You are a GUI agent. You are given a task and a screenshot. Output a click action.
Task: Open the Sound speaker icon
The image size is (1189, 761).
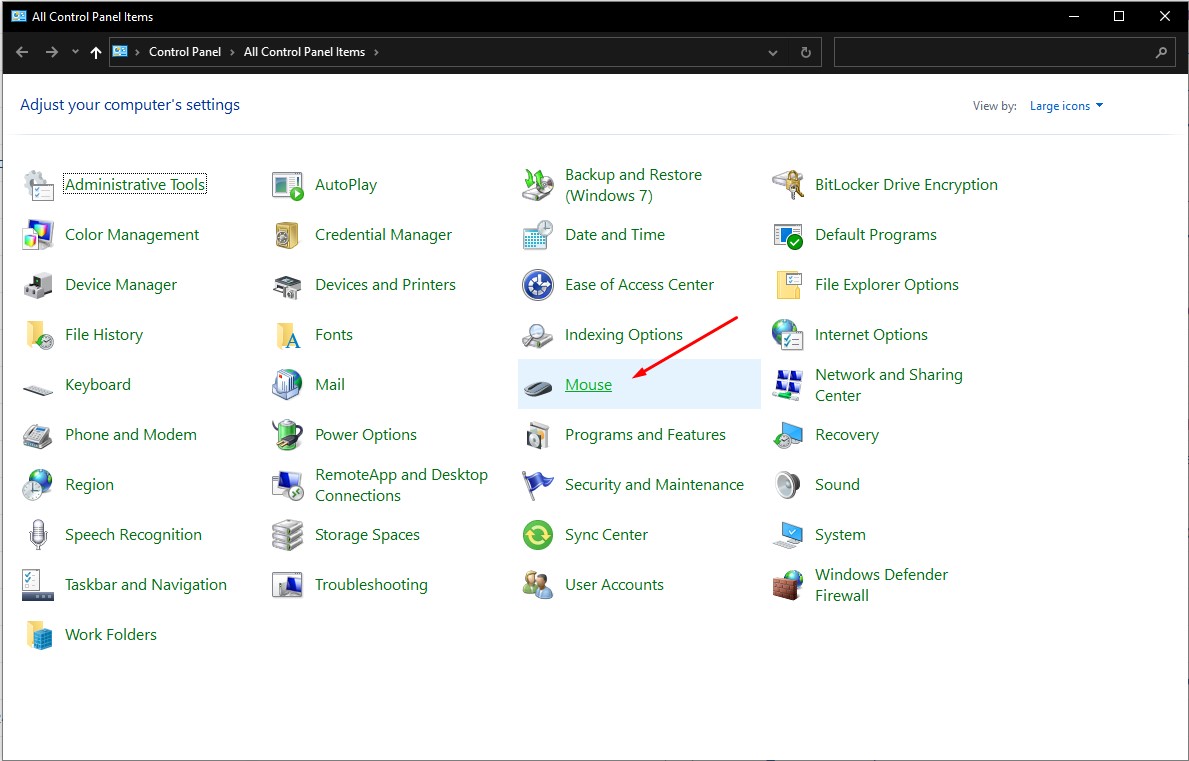tap(788, 485)
